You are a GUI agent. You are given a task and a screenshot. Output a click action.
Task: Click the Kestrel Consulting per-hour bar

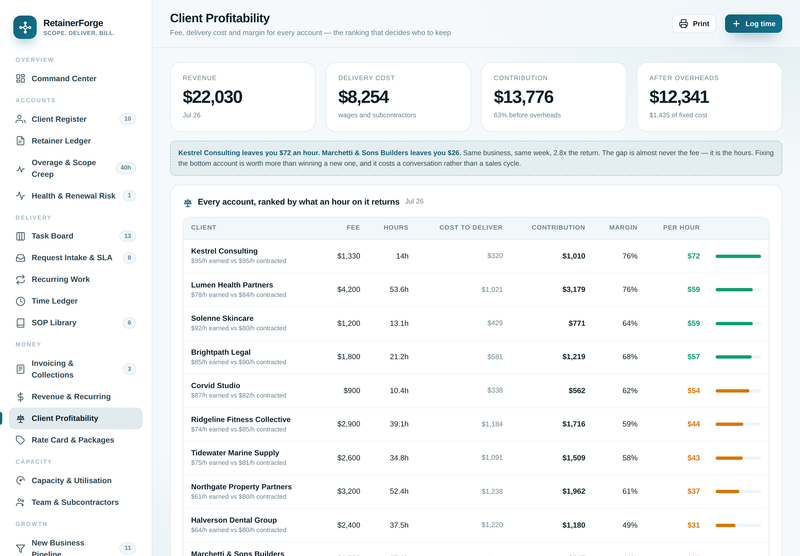[x=738, y=257]
